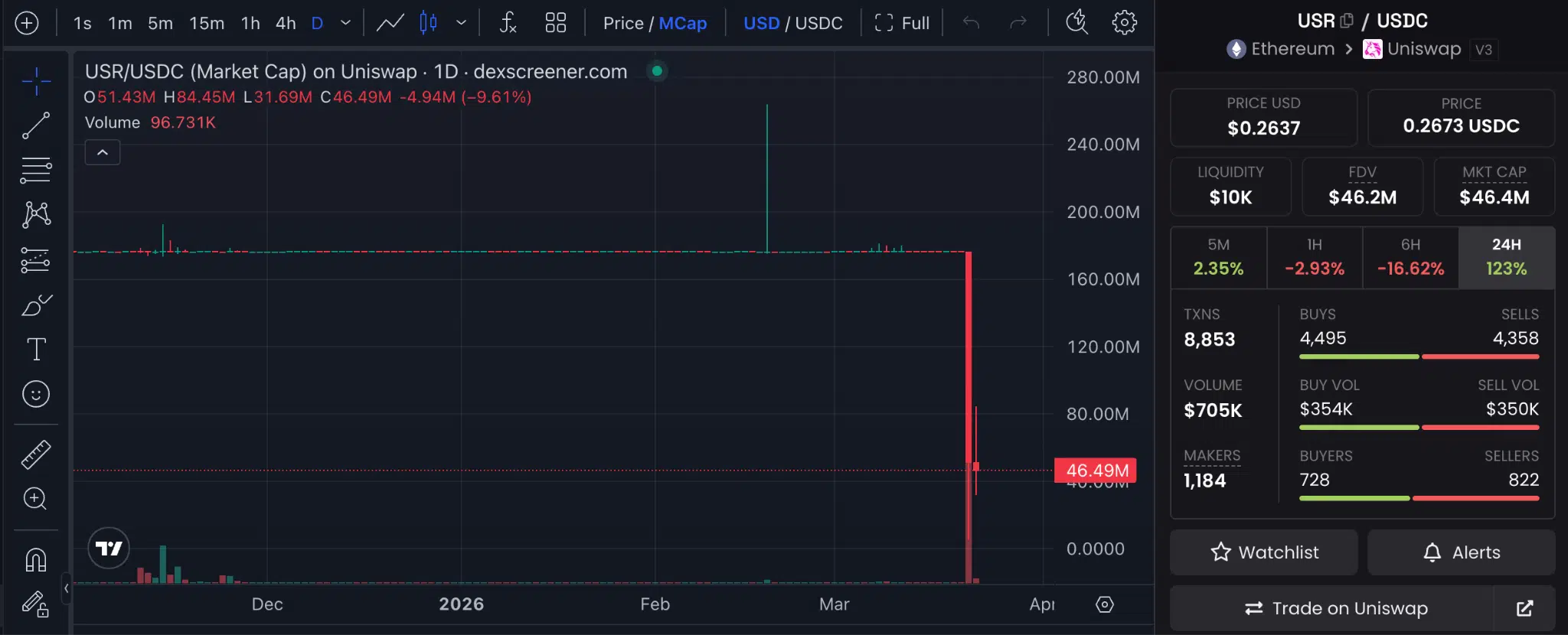Switch to the 1H stats tab
The height and width of the screenshot is (635, 1568).
1314,257
